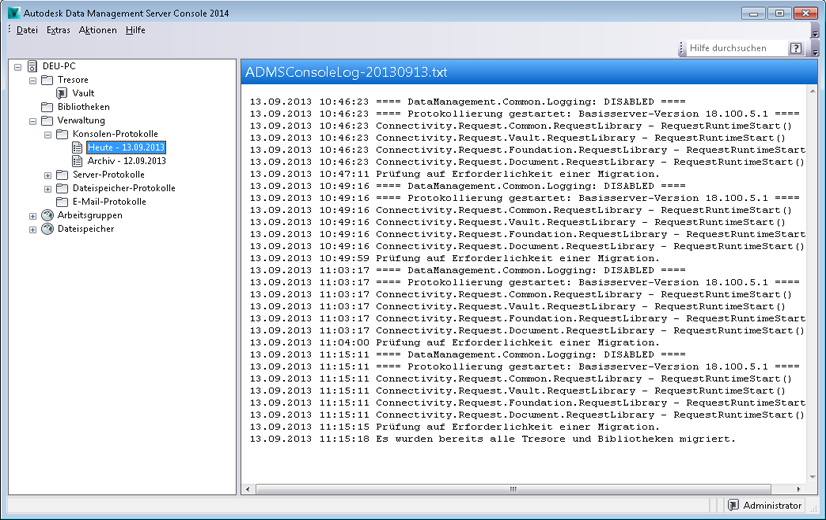Open the Extras menu
826x520 pixels.
coord(58,30)
